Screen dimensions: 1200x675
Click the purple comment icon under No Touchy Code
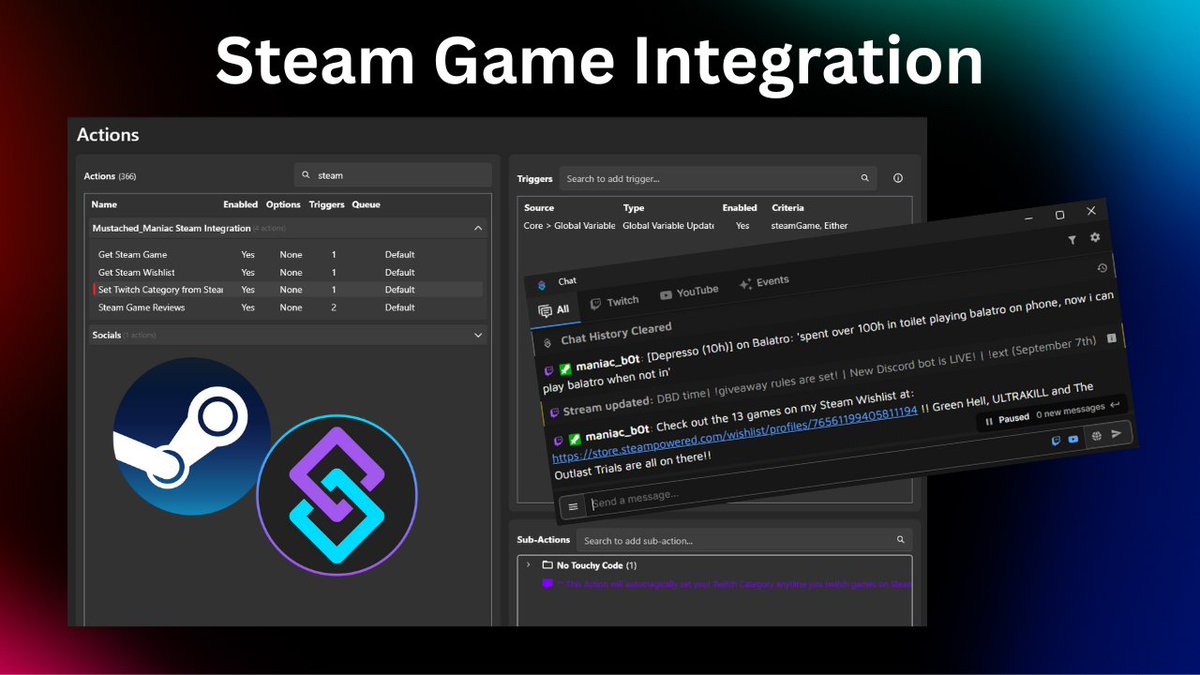(x=547, y=583)
